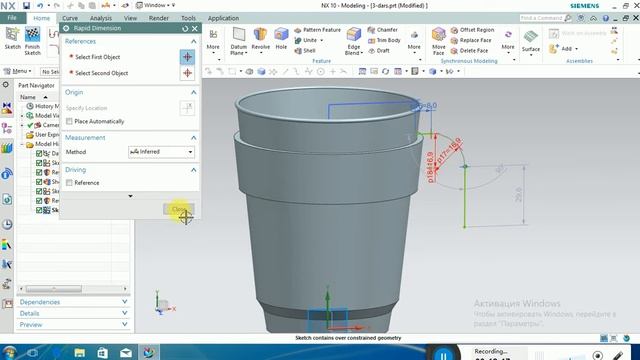Click the Unite boolean tool
Screen dimensions: 640x360
(306, 40)
